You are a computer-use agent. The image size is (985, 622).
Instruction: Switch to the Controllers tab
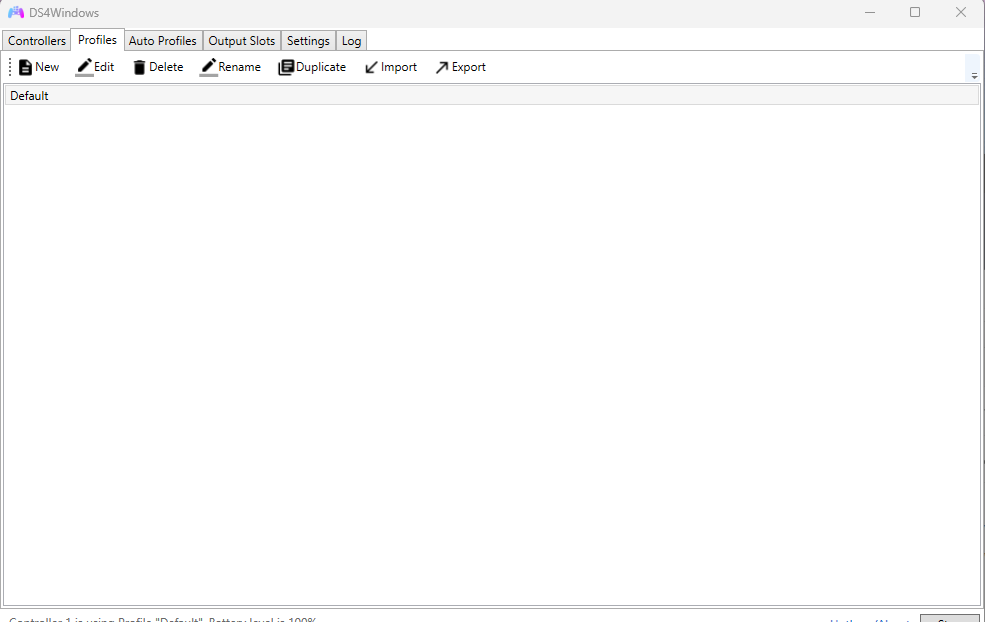[x=36, y=41]
